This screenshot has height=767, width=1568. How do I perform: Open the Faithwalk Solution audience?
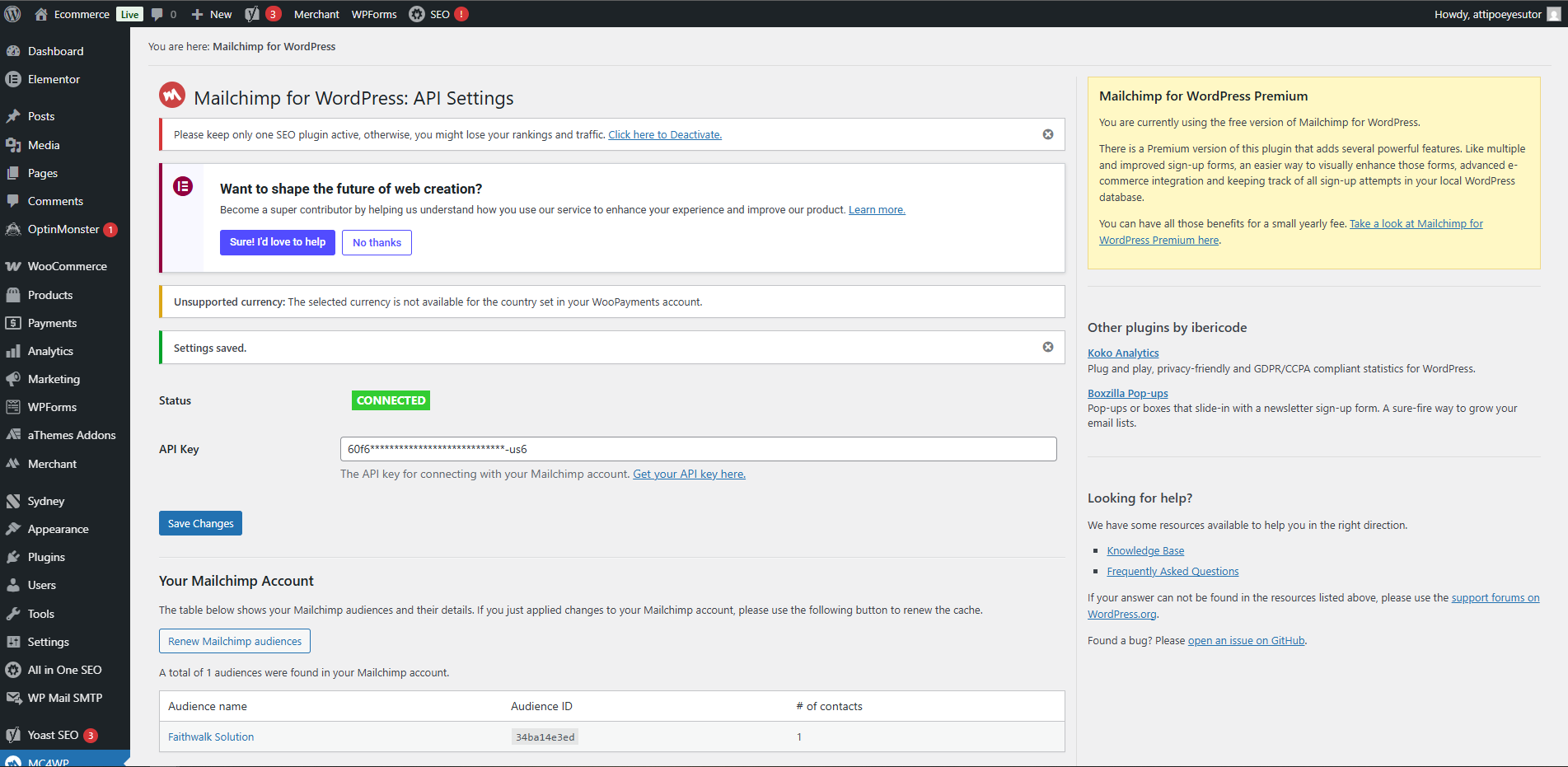pos(211,737)
